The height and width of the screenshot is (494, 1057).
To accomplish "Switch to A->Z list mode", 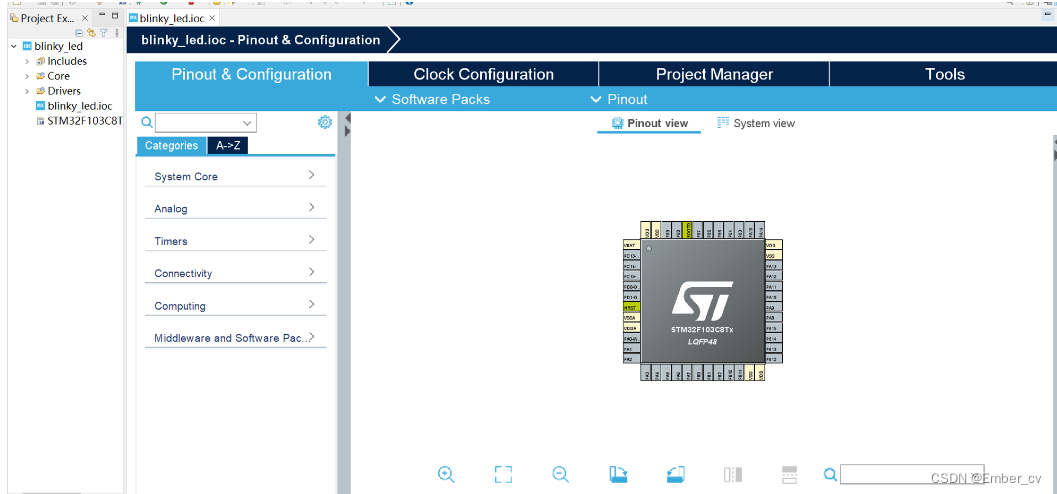I will [x=228, y=146].
